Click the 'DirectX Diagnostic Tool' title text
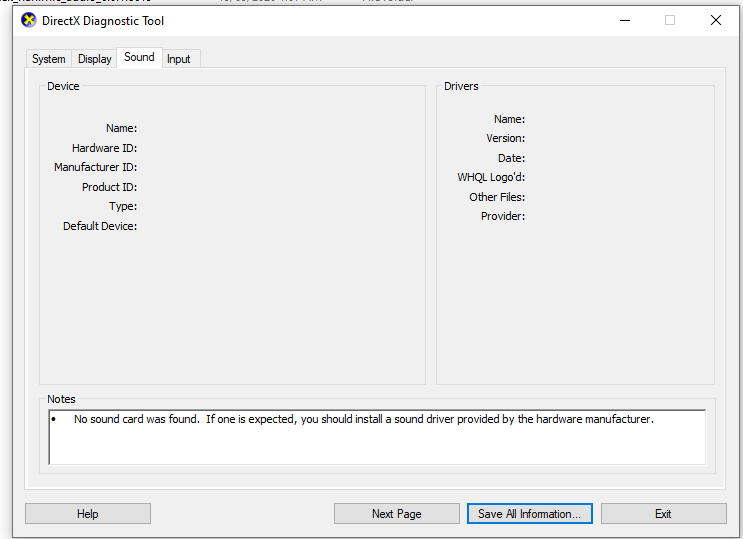The image size is (743, 539). click(x=103, y=21)
